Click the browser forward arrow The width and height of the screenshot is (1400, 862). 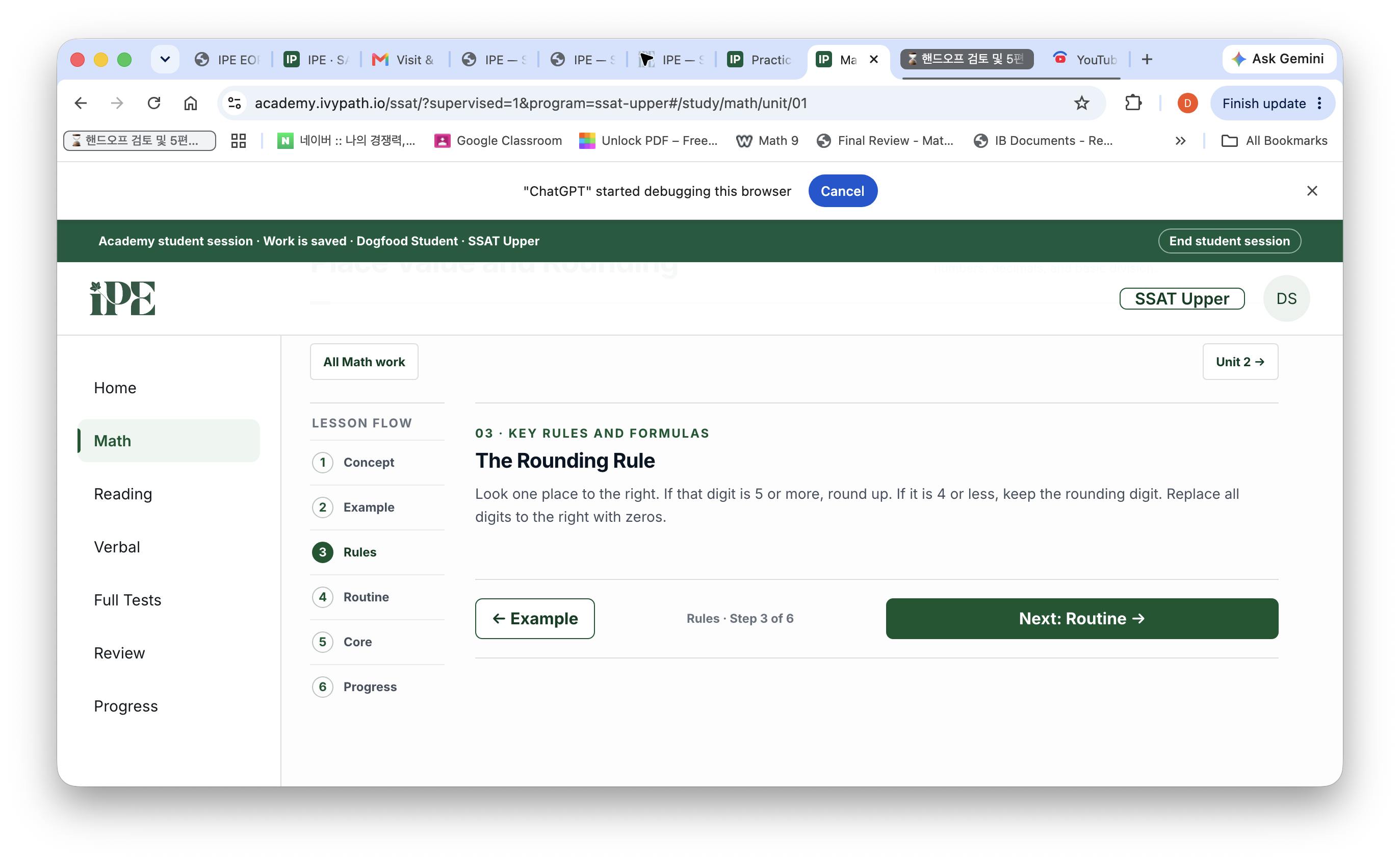coord(117,103)
